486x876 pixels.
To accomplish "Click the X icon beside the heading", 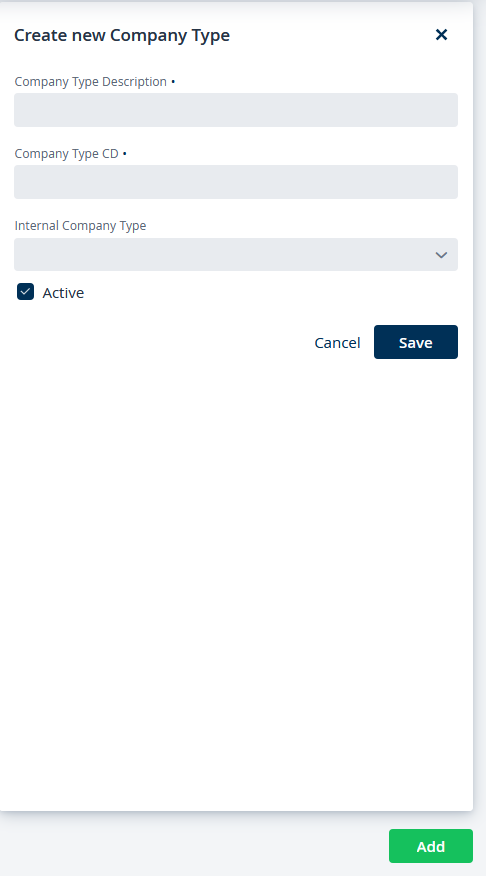I will click(x=441, y=35).
